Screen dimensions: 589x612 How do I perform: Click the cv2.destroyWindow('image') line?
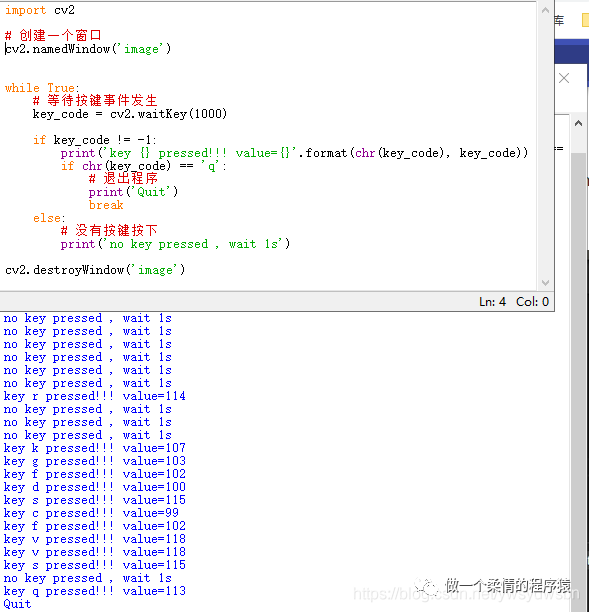[x=95, y=270]
